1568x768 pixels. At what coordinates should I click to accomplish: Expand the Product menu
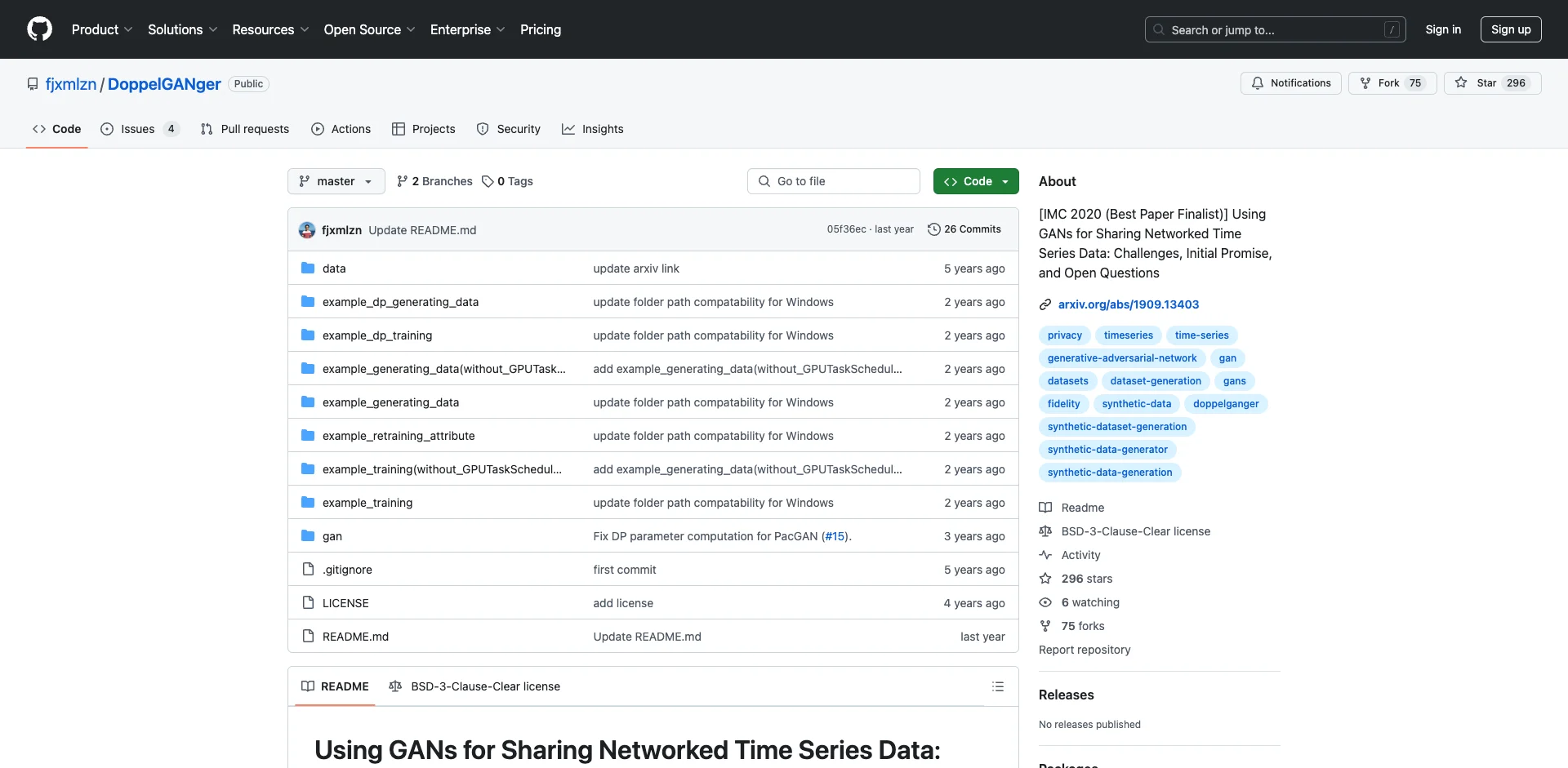(102, 29)
